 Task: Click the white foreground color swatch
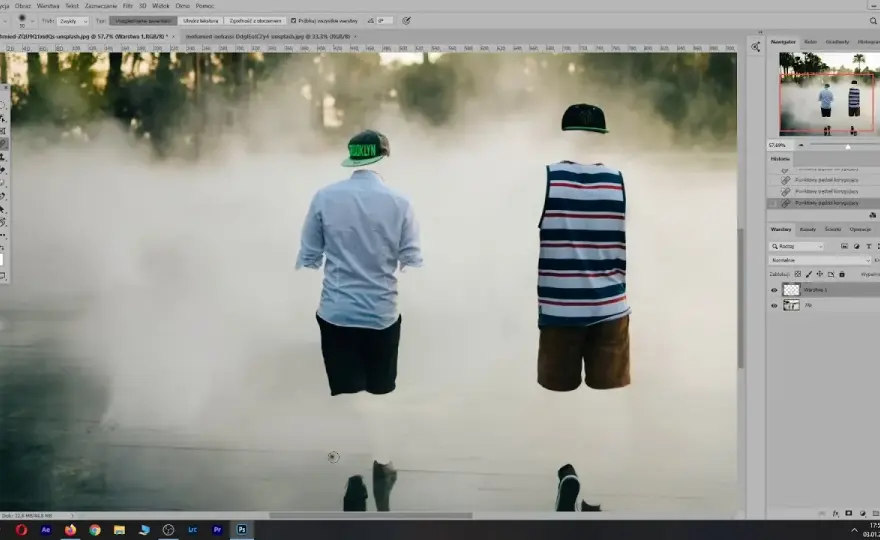click(x=1, y=260)
